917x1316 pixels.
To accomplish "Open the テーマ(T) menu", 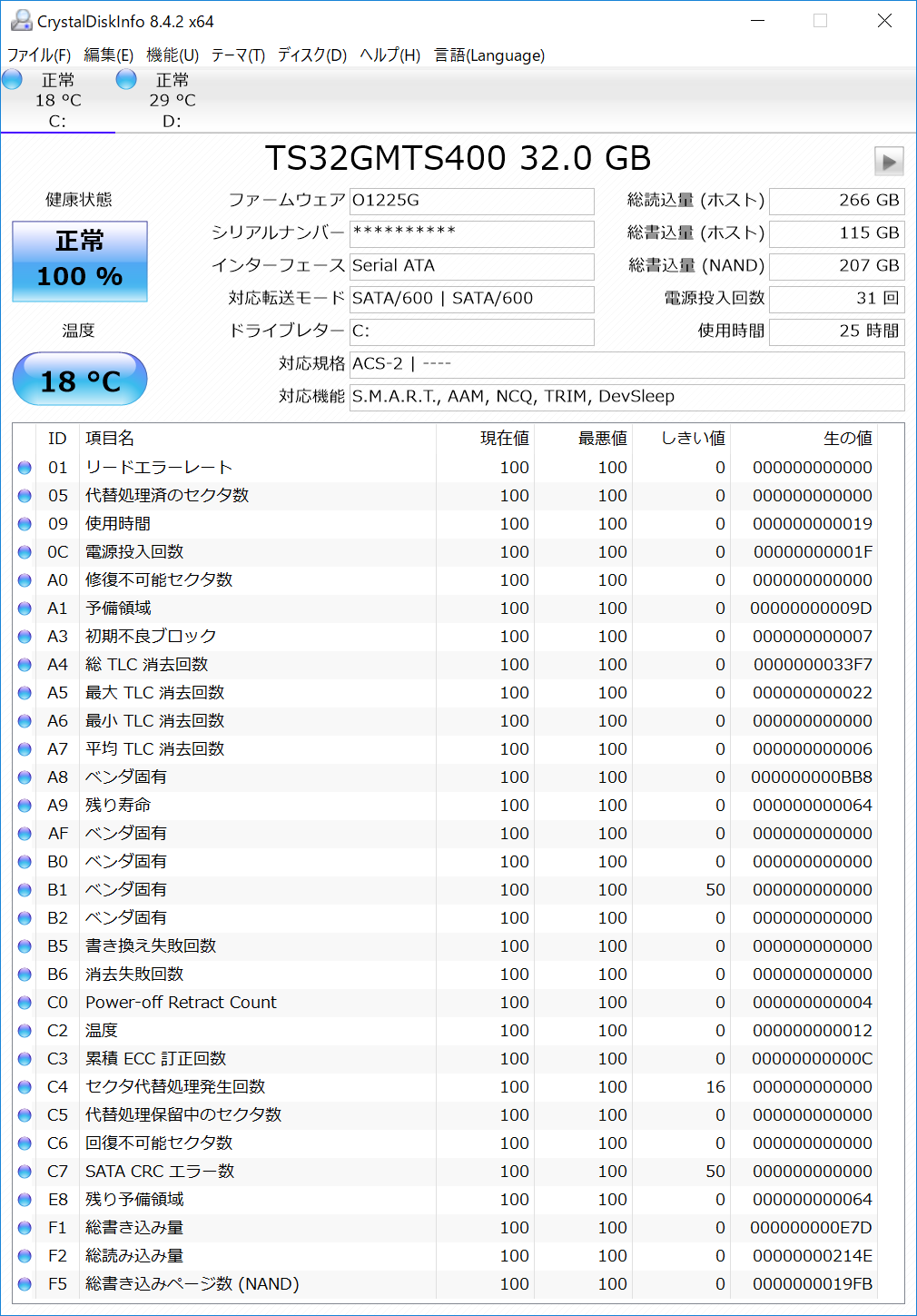I will click(x=238, y=55).
